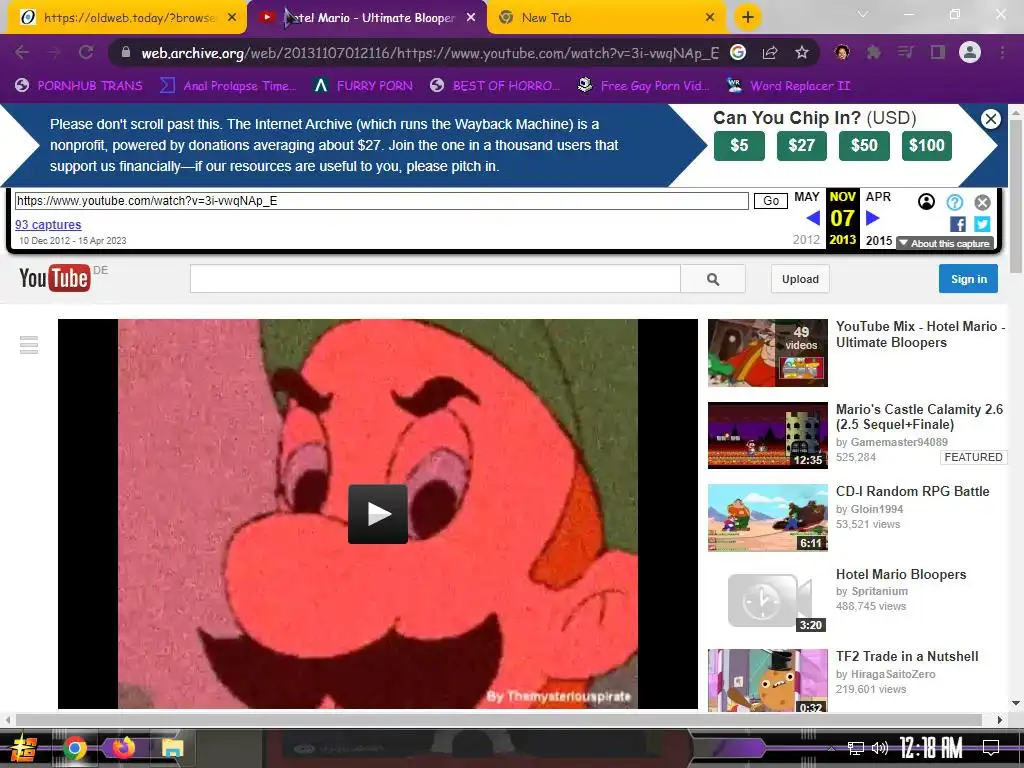Viewport: 1024px width, 768px height.
Task: Open Mario's Castle Calamity 2.6 thumbnail
Action: (767, 436)
